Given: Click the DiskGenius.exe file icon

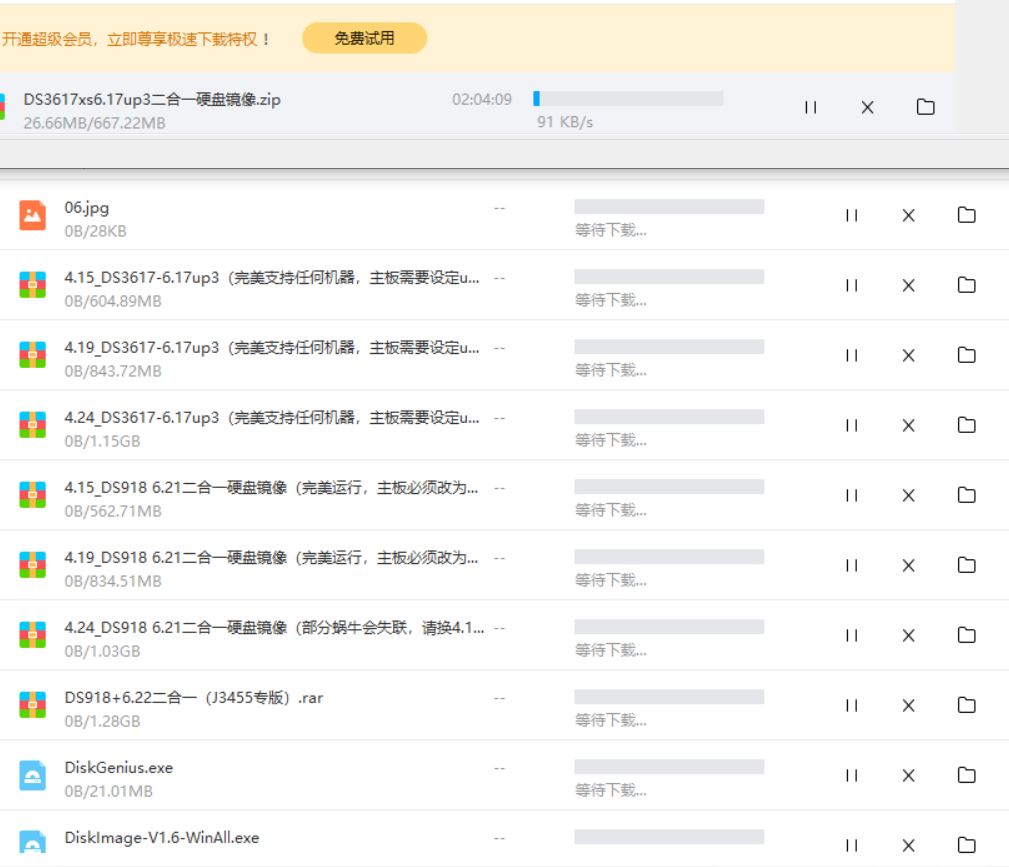Looking at the screenshot, I should (32, 776).
